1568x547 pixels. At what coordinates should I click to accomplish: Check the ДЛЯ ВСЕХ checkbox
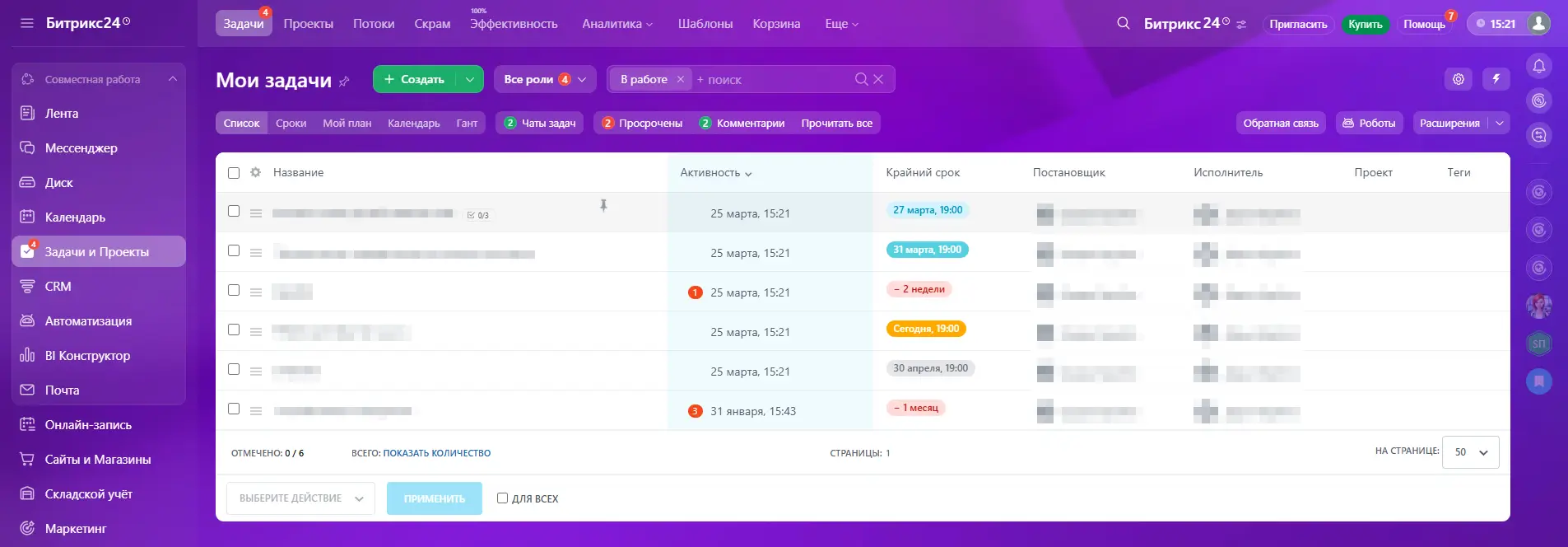pos(502,498)
